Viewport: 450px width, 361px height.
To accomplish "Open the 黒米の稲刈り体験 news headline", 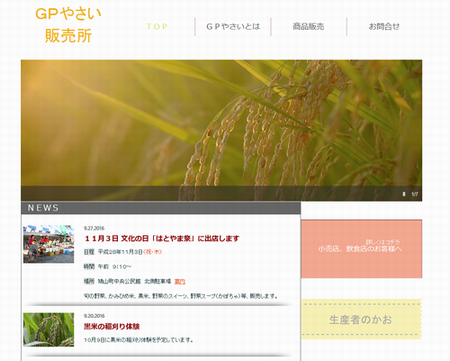I will pyautogui.click(x=112, y=326).
